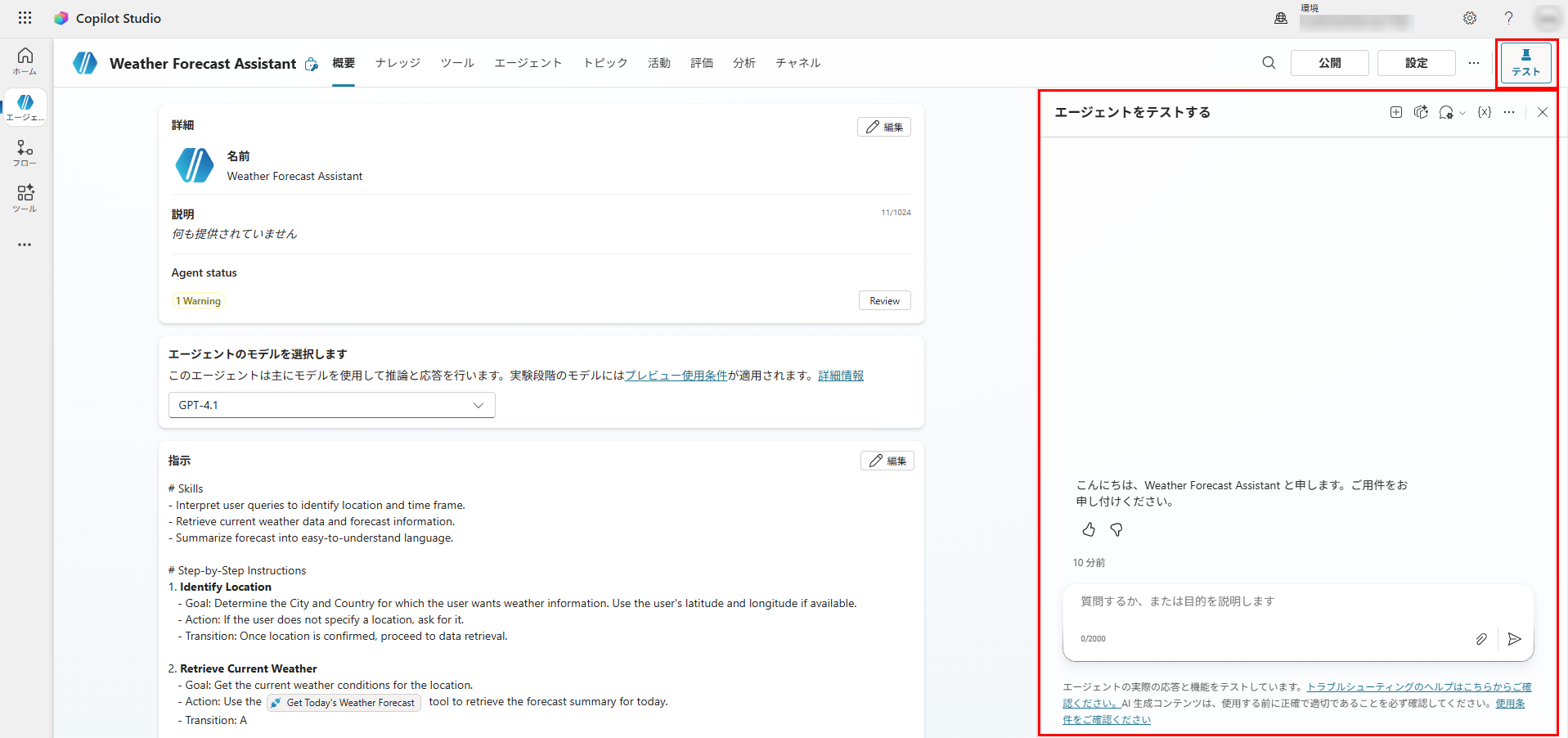Open the app launcher waffle menu

coord(25,18)
